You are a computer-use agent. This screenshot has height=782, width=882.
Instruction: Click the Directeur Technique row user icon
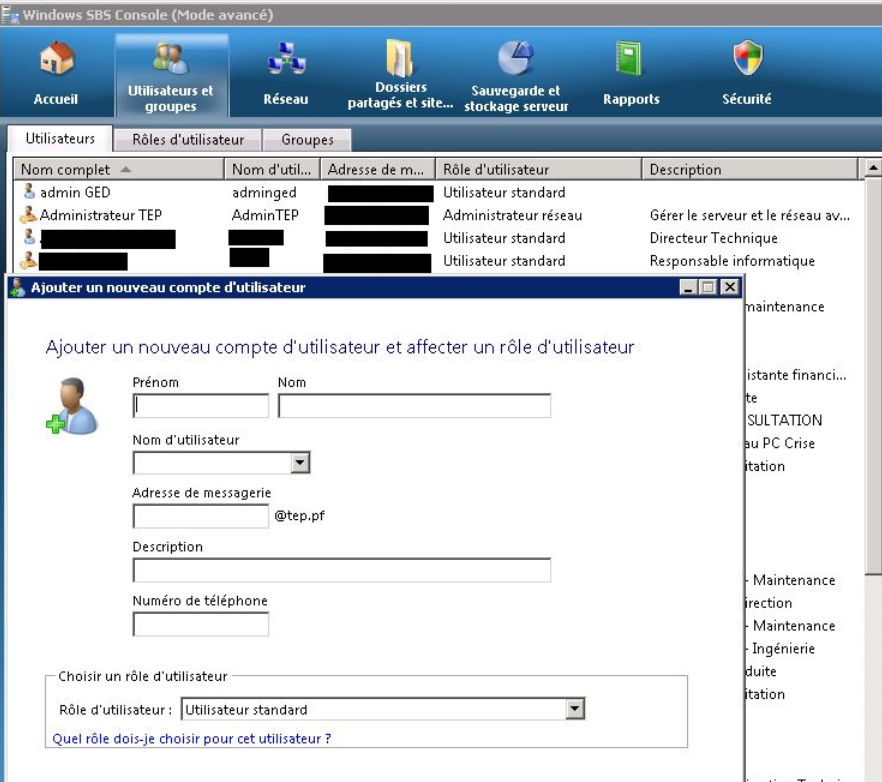(29, 237)
